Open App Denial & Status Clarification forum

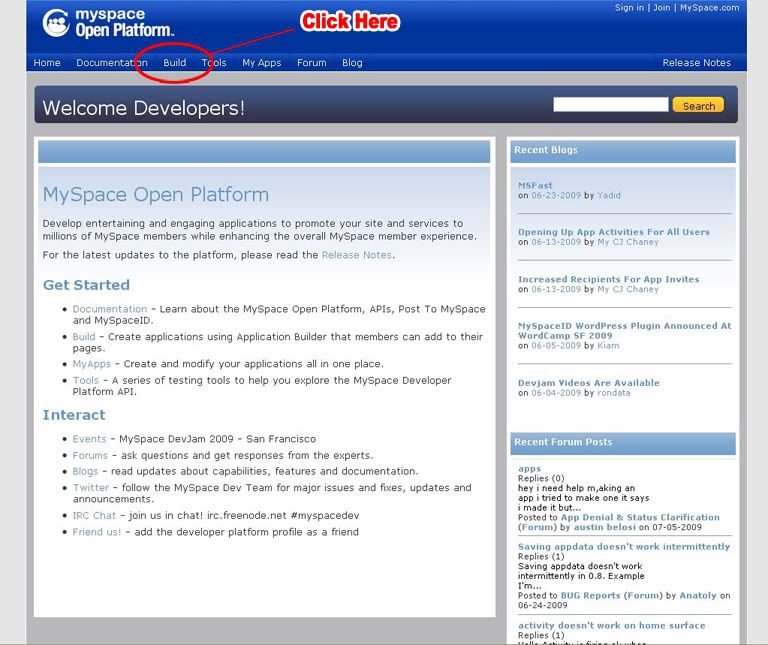pos(619,522)
